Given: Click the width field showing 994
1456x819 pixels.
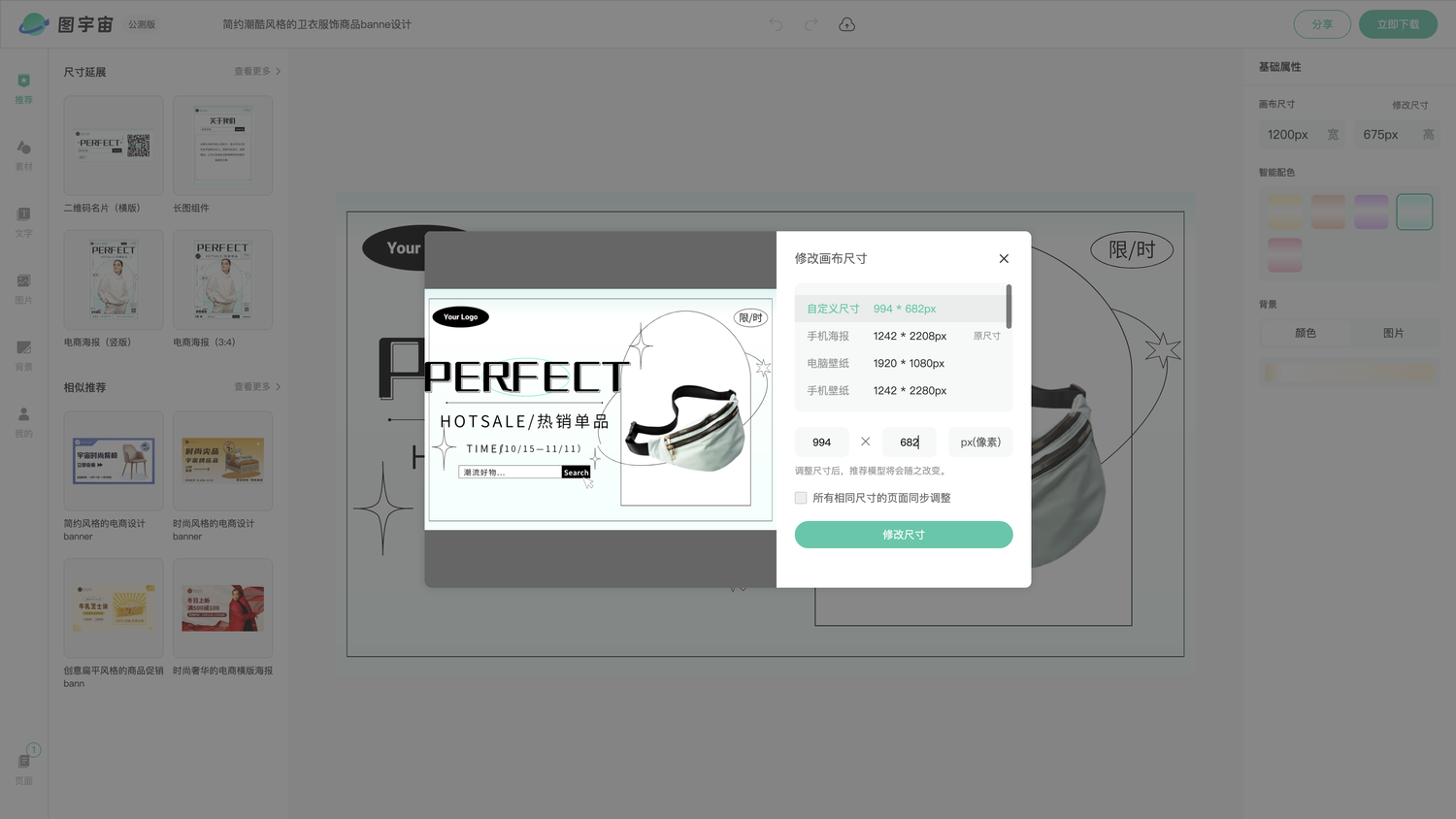Looking at the screenshot, I should [x=822, y=442].
